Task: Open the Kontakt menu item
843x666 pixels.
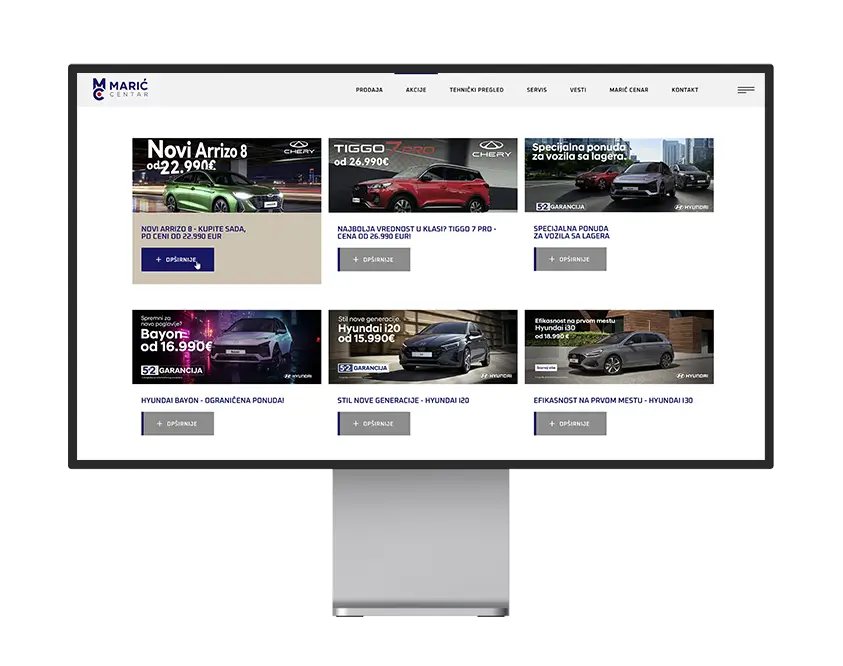Action: [685, 90]
